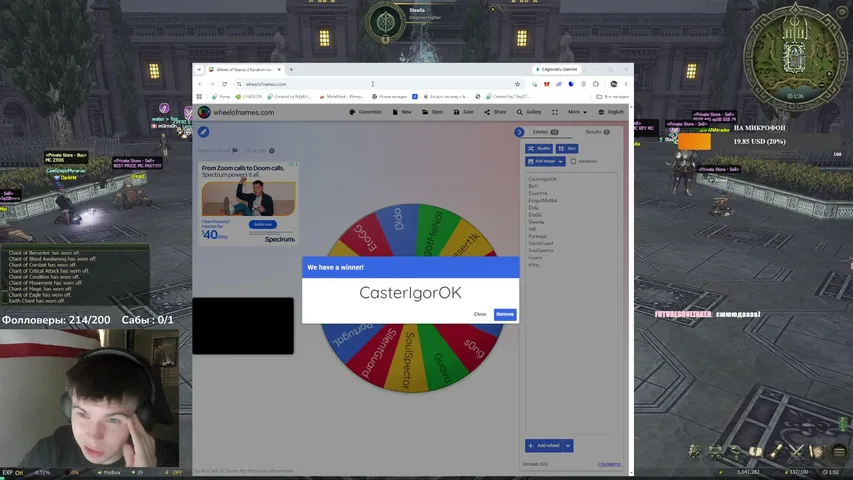
Task: Open the tab search dropdown
Action: [x=199, y=70]
